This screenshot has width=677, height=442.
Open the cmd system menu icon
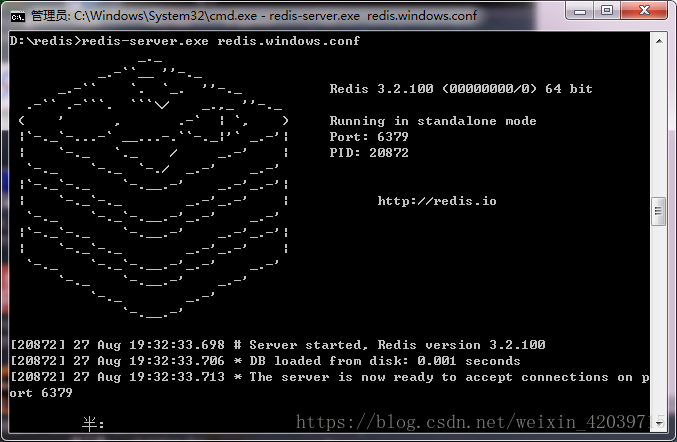click(18, 17)
